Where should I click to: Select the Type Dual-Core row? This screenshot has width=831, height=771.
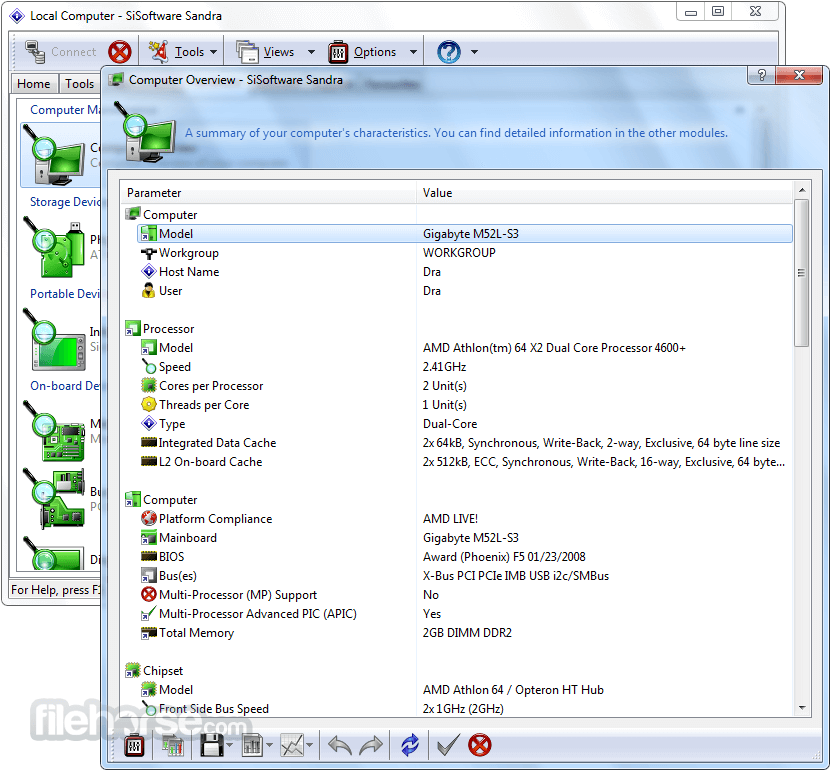click(465, 424)
